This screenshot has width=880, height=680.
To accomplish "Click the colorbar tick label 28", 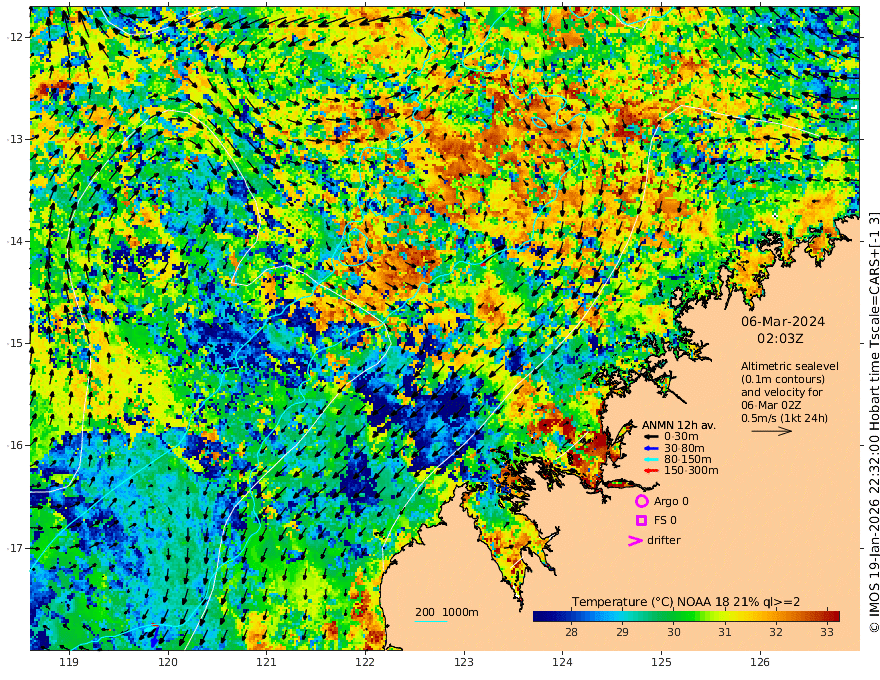I will click(571, 632).
